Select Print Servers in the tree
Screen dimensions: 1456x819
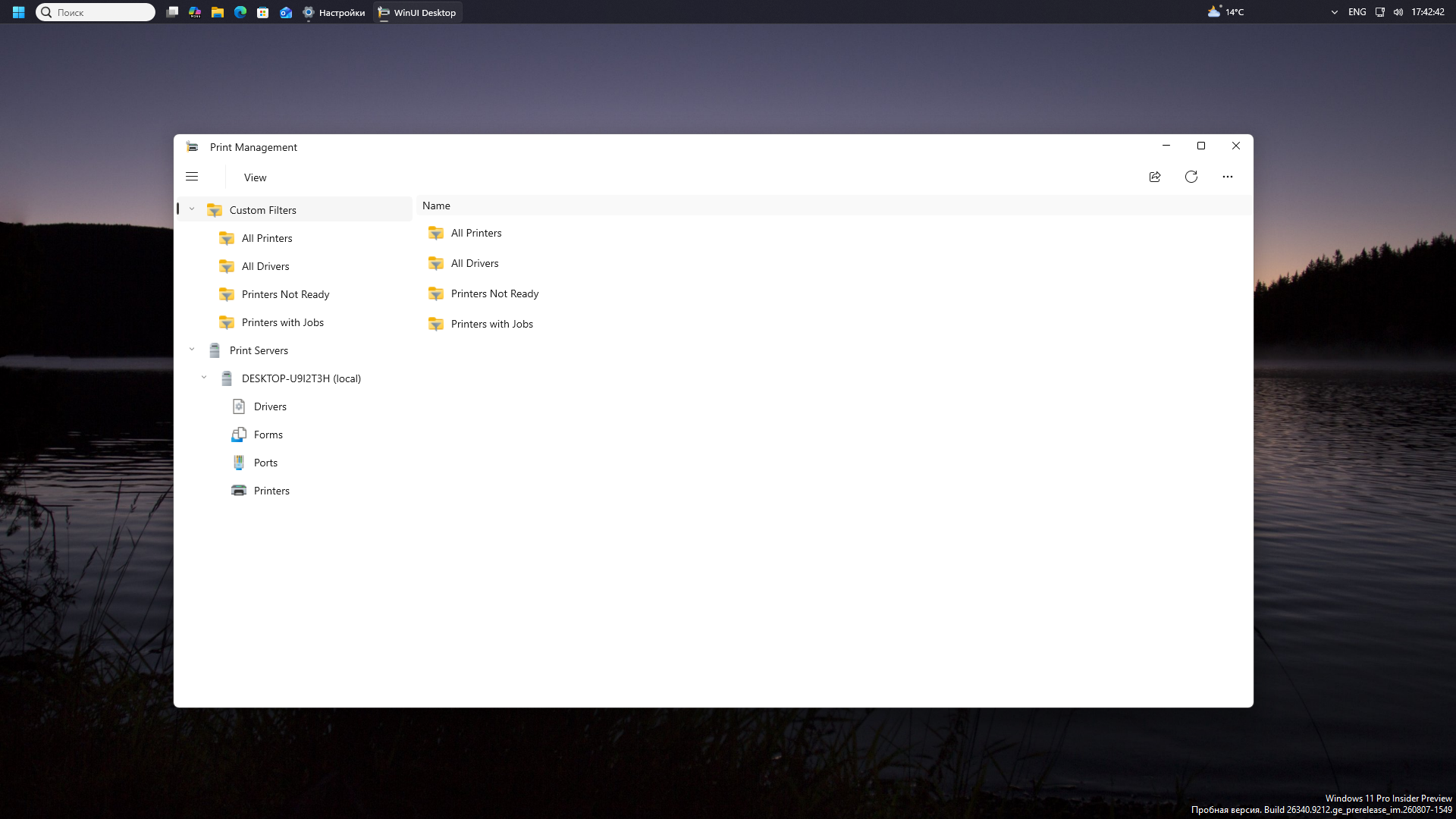click(296, 350)
